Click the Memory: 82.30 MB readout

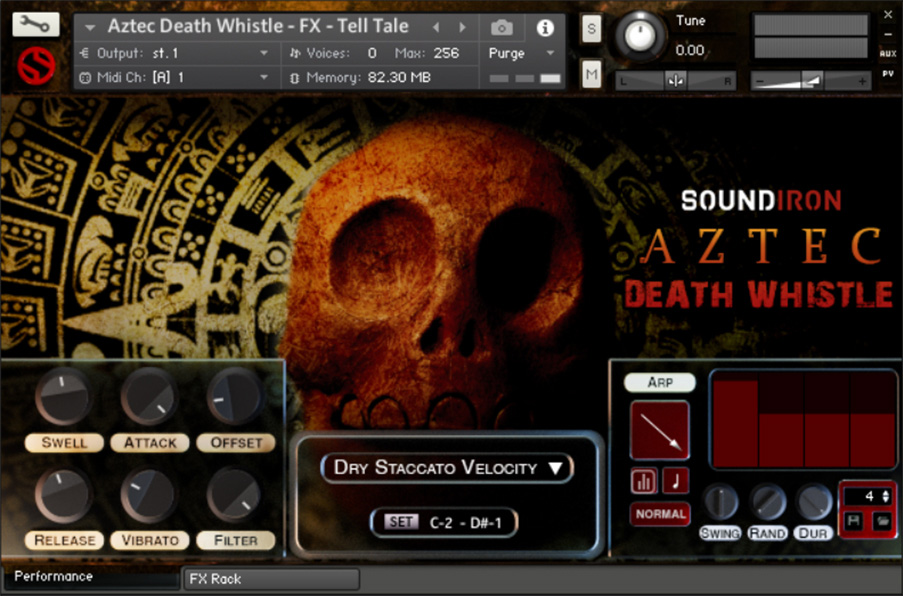(367, 77)
